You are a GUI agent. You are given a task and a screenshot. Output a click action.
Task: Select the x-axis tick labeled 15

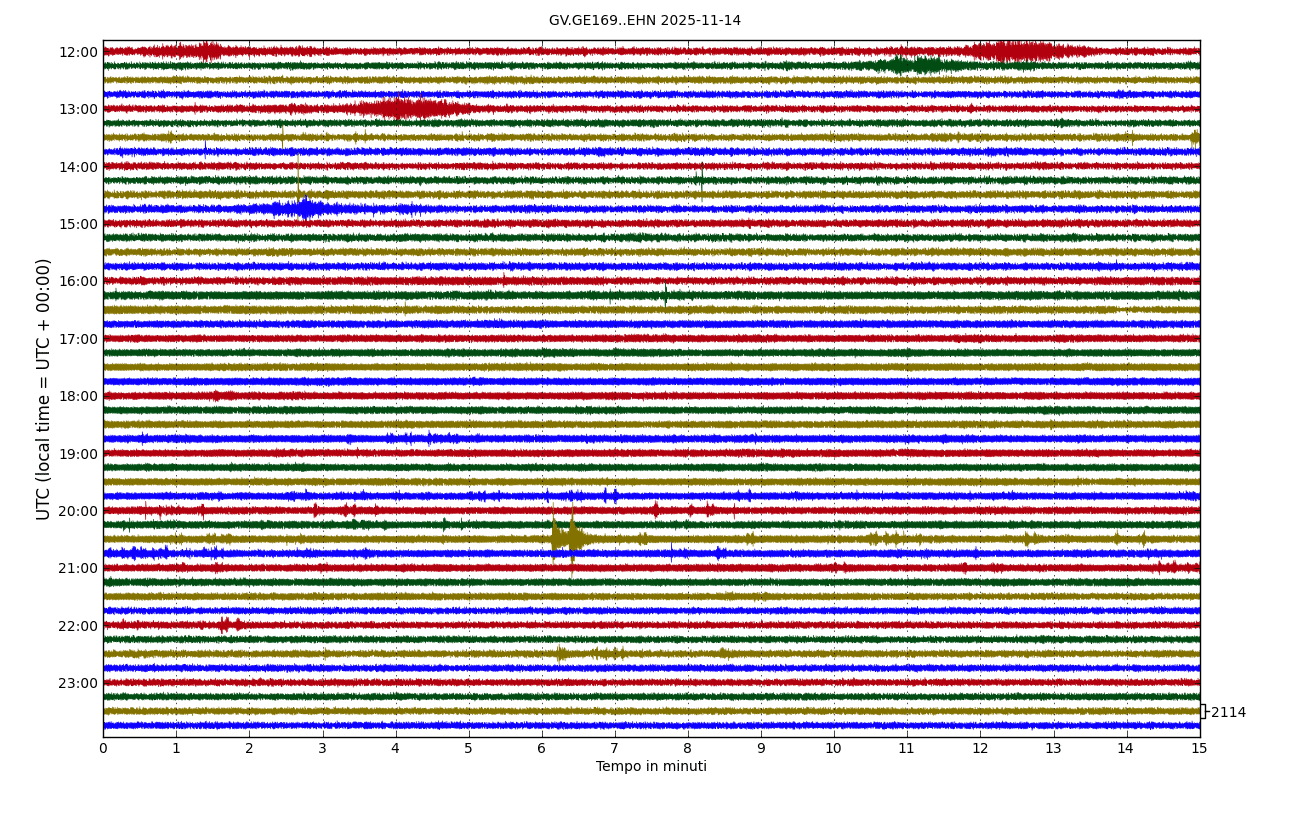(1198, 748)
